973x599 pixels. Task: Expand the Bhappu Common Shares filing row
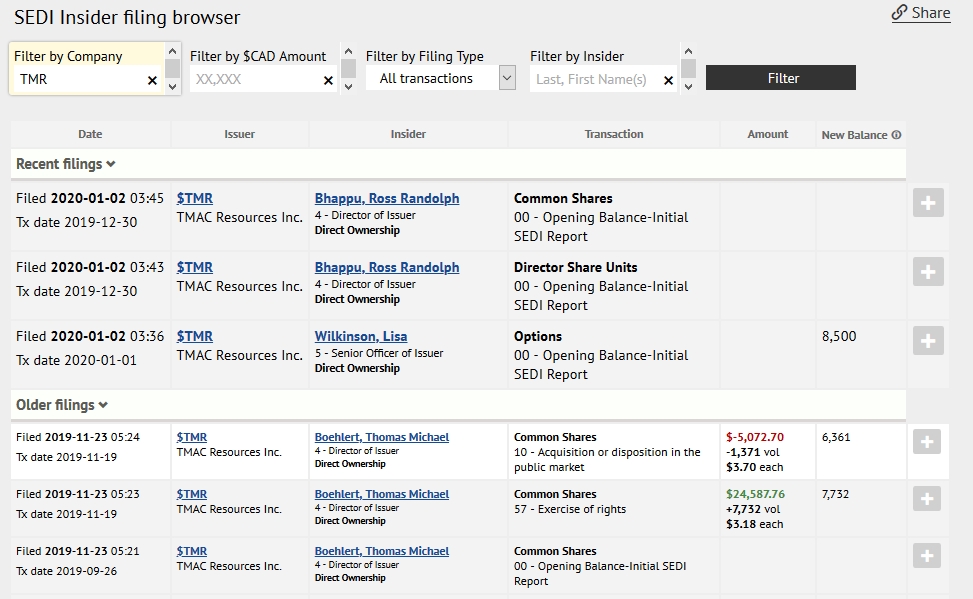click(928, 202)
